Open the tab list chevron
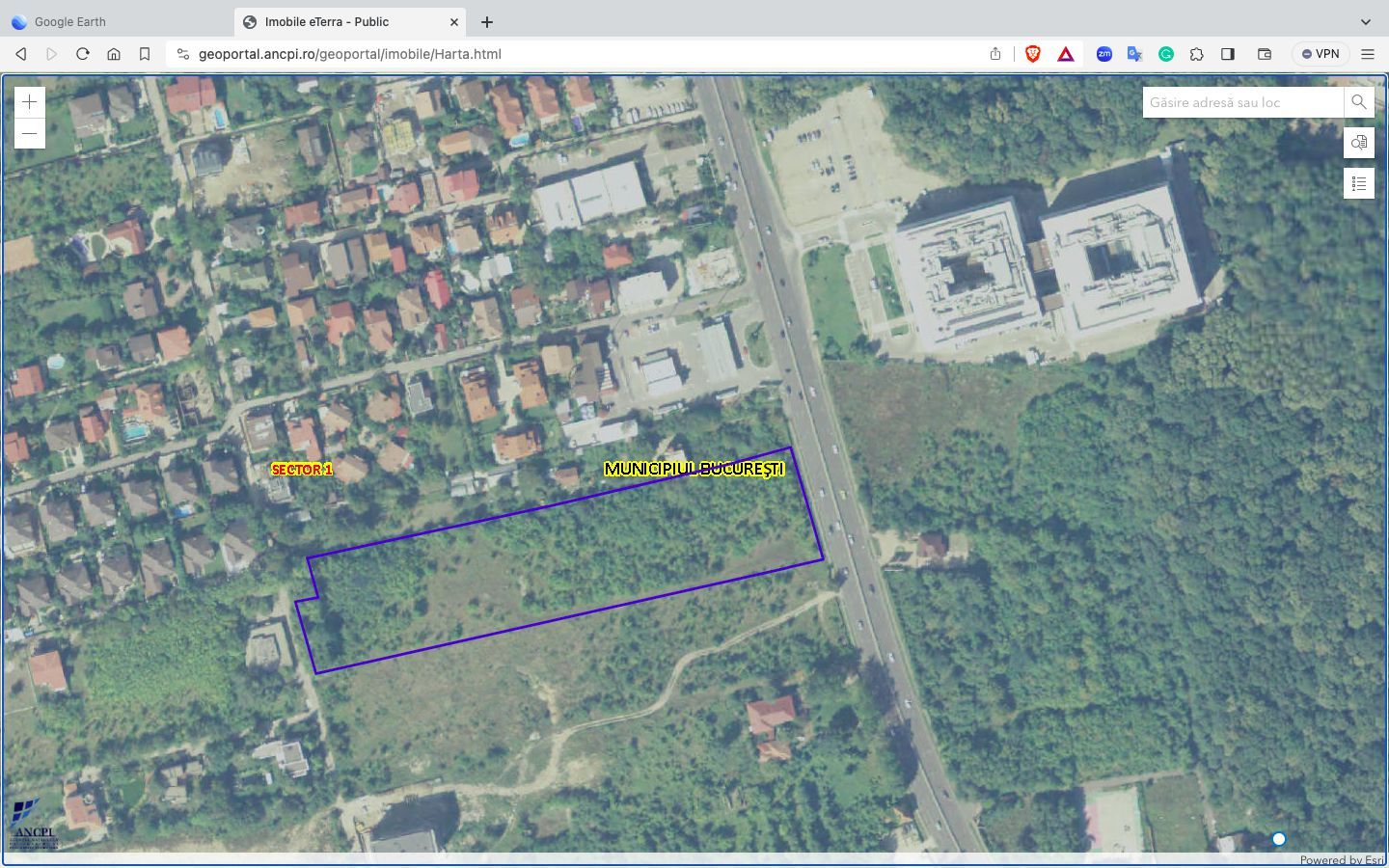The width and height of the screenshot is (1389, 868). 1367,21
